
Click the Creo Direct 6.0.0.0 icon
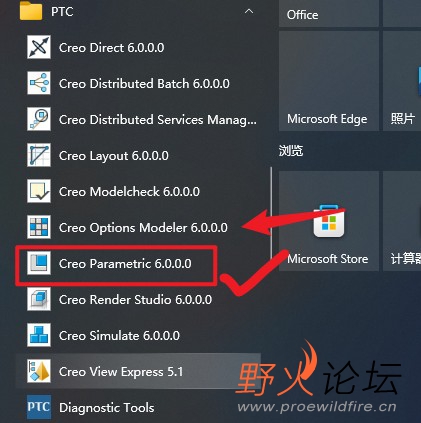click(x=39, y=47)
